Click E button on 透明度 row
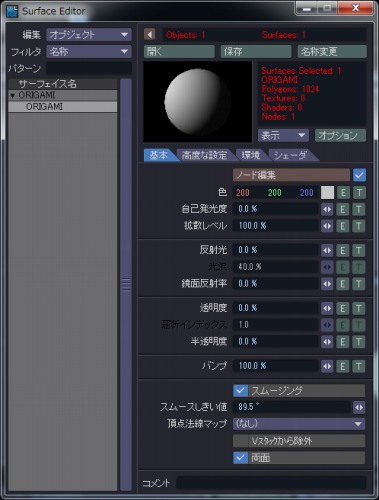The image size is (379, 500). (343, 308)
